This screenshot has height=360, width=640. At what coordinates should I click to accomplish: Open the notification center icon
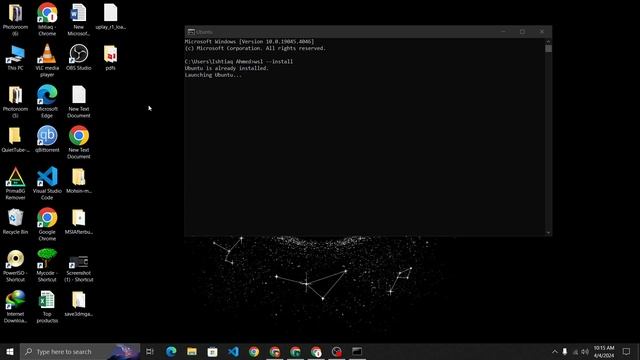pyautogui.click(x=626, y=351)
